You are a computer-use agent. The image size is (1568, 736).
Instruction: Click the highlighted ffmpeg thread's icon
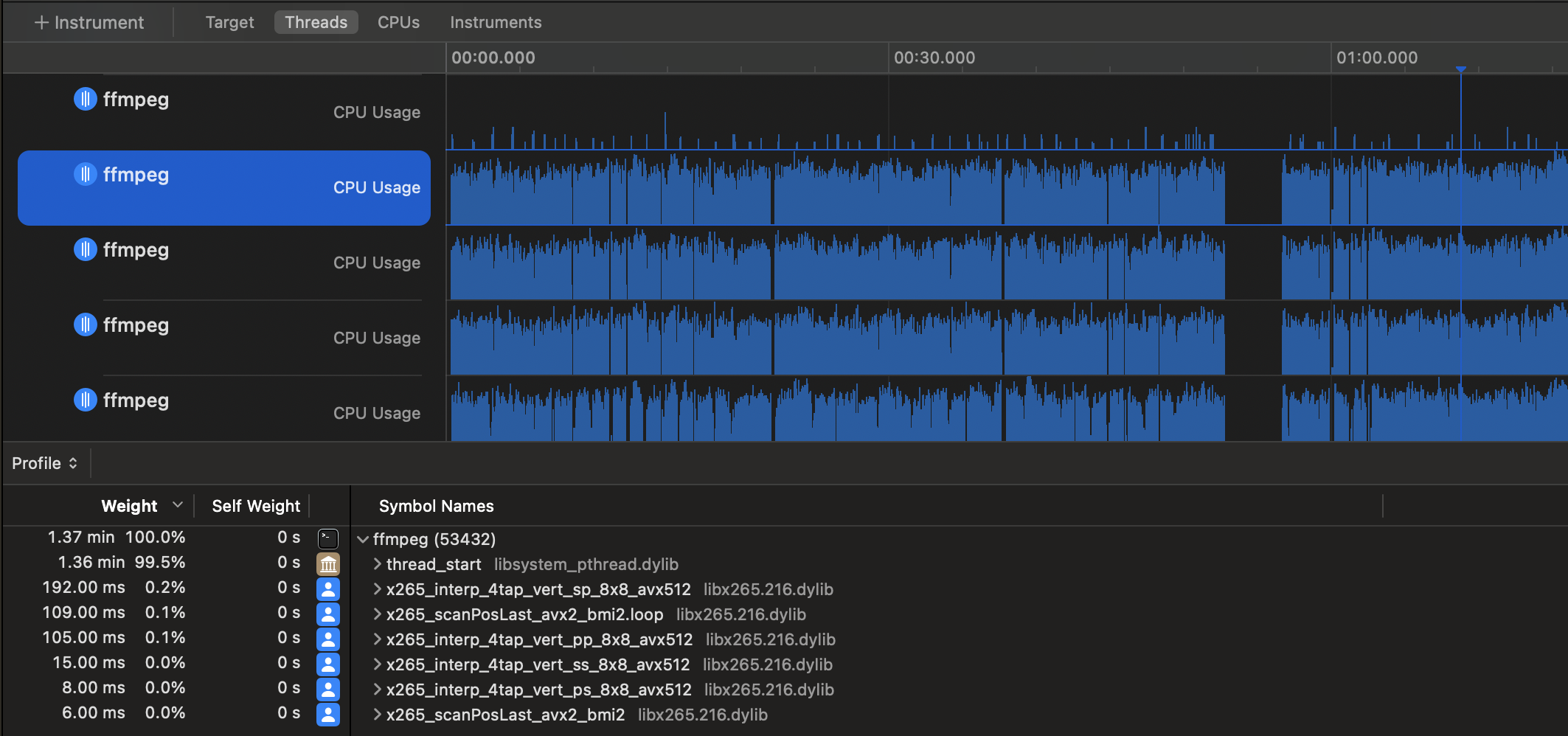point(85,173)
